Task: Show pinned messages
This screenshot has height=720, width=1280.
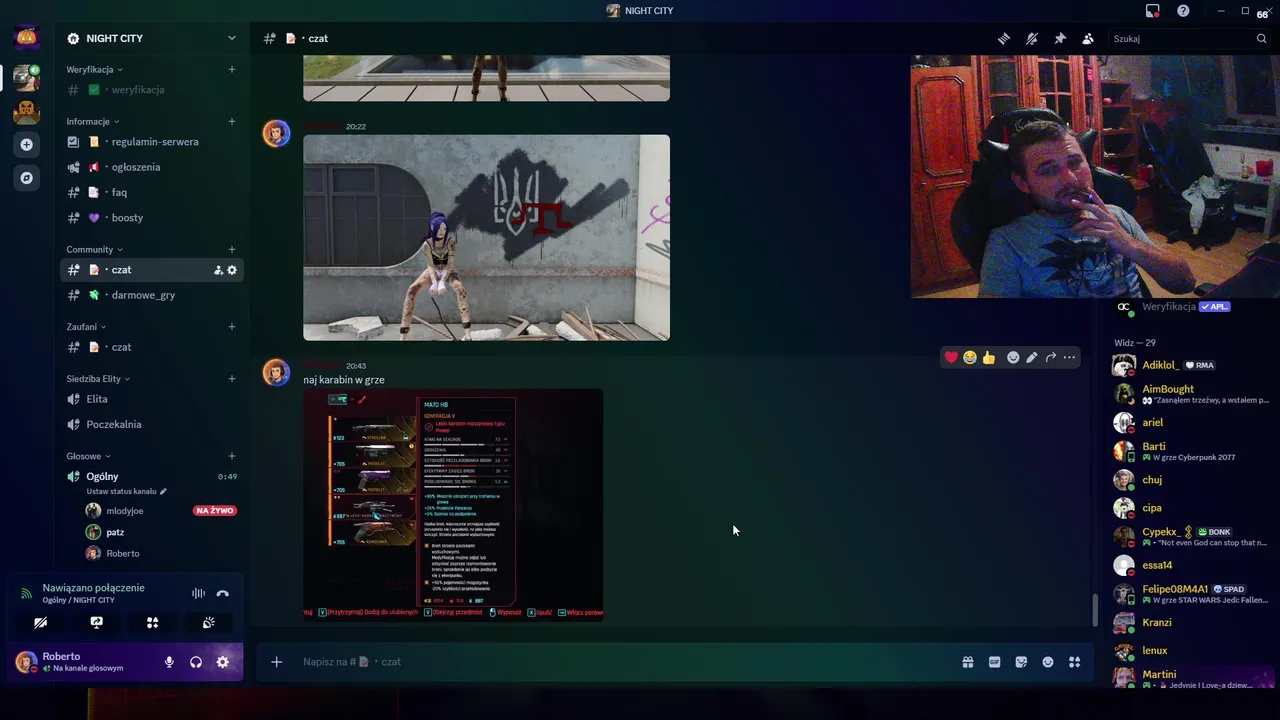Action: click(x=1060, y=38)
